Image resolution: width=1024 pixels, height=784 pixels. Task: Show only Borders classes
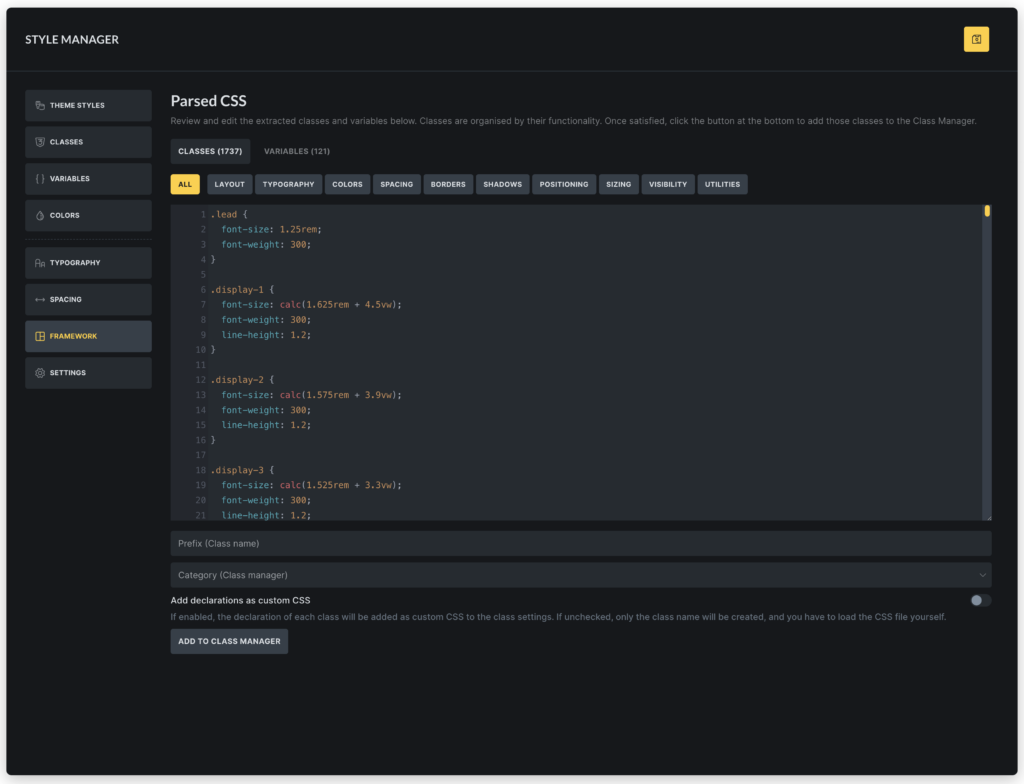447,184
